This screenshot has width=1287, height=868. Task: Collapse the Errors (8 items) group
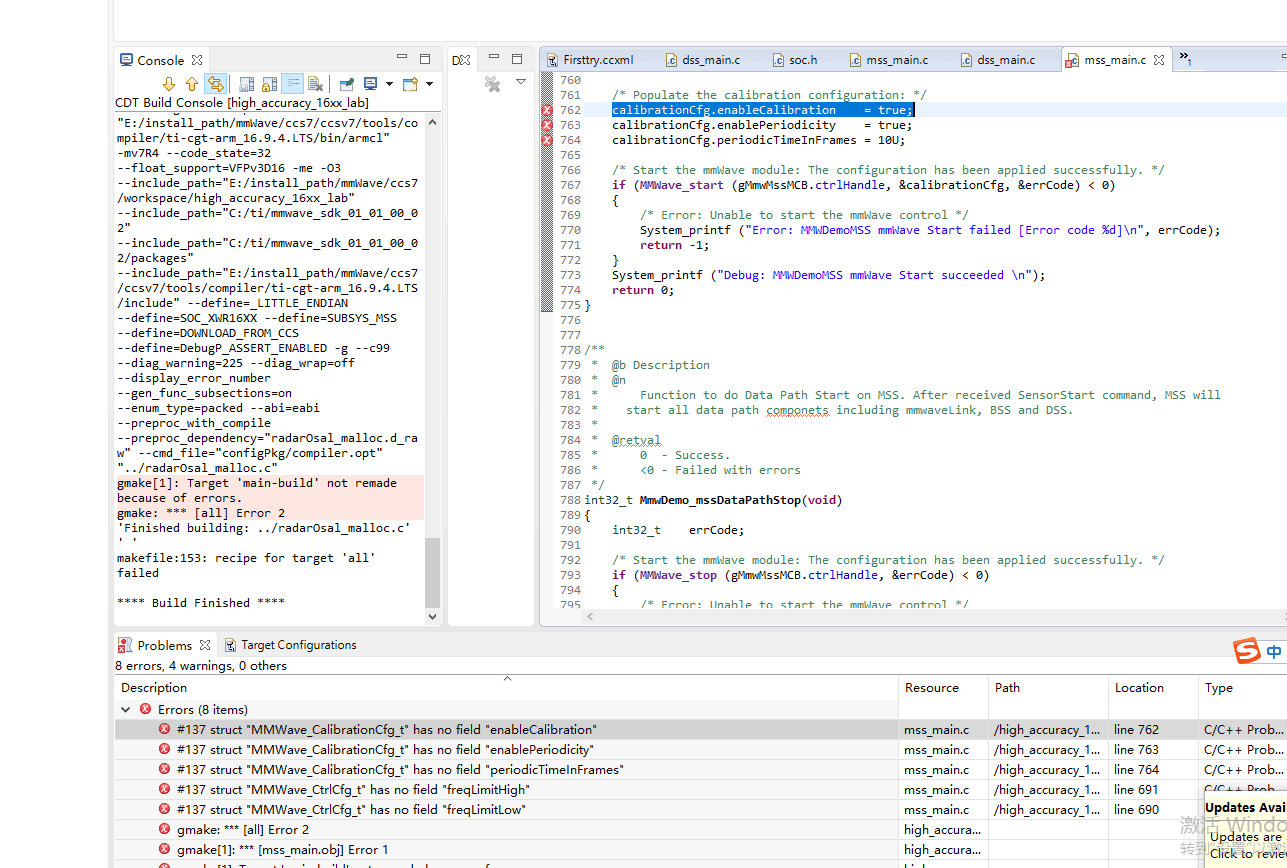point(126,709)
